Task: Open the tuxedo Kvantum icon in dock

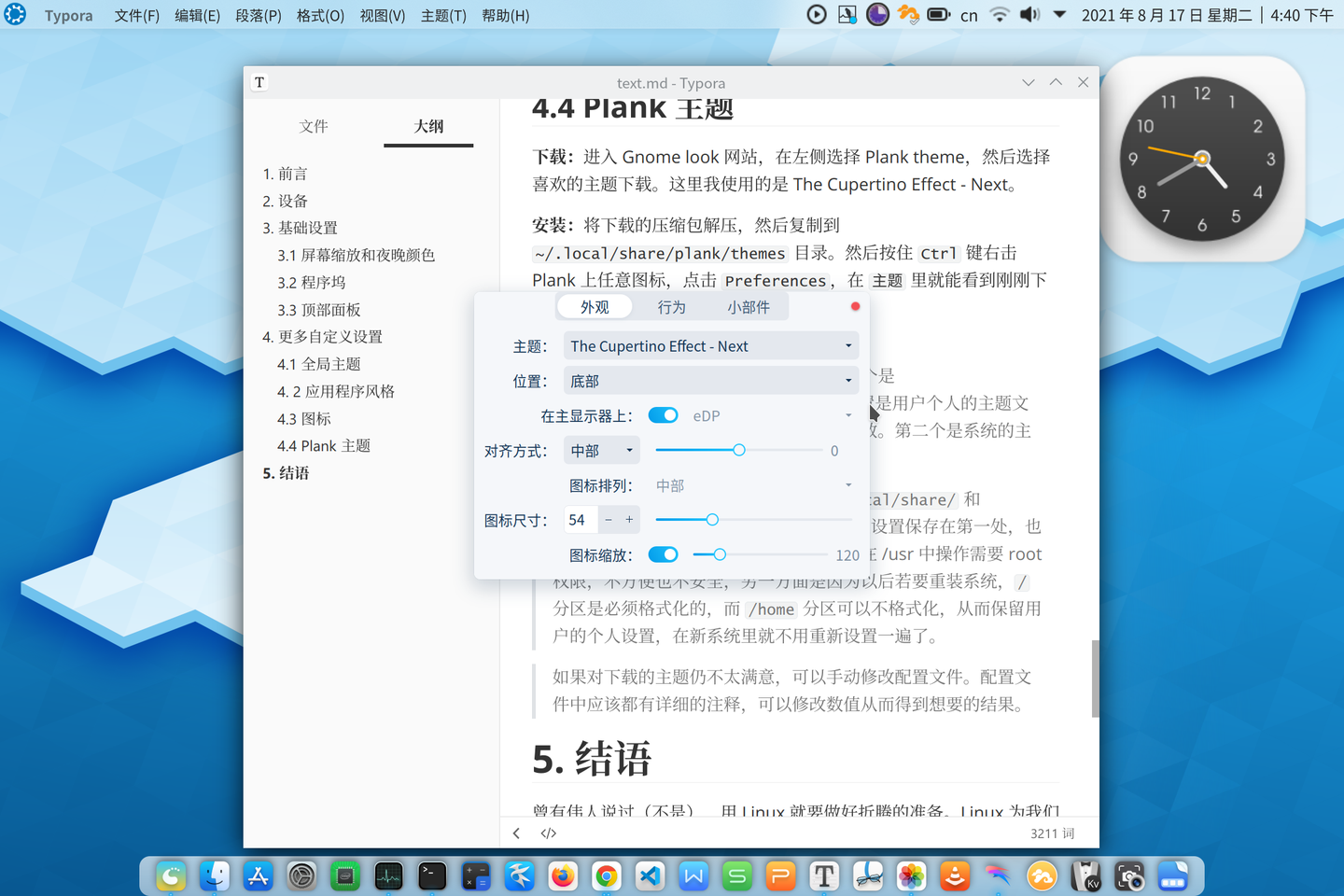Action: [x=1085, y=875]
